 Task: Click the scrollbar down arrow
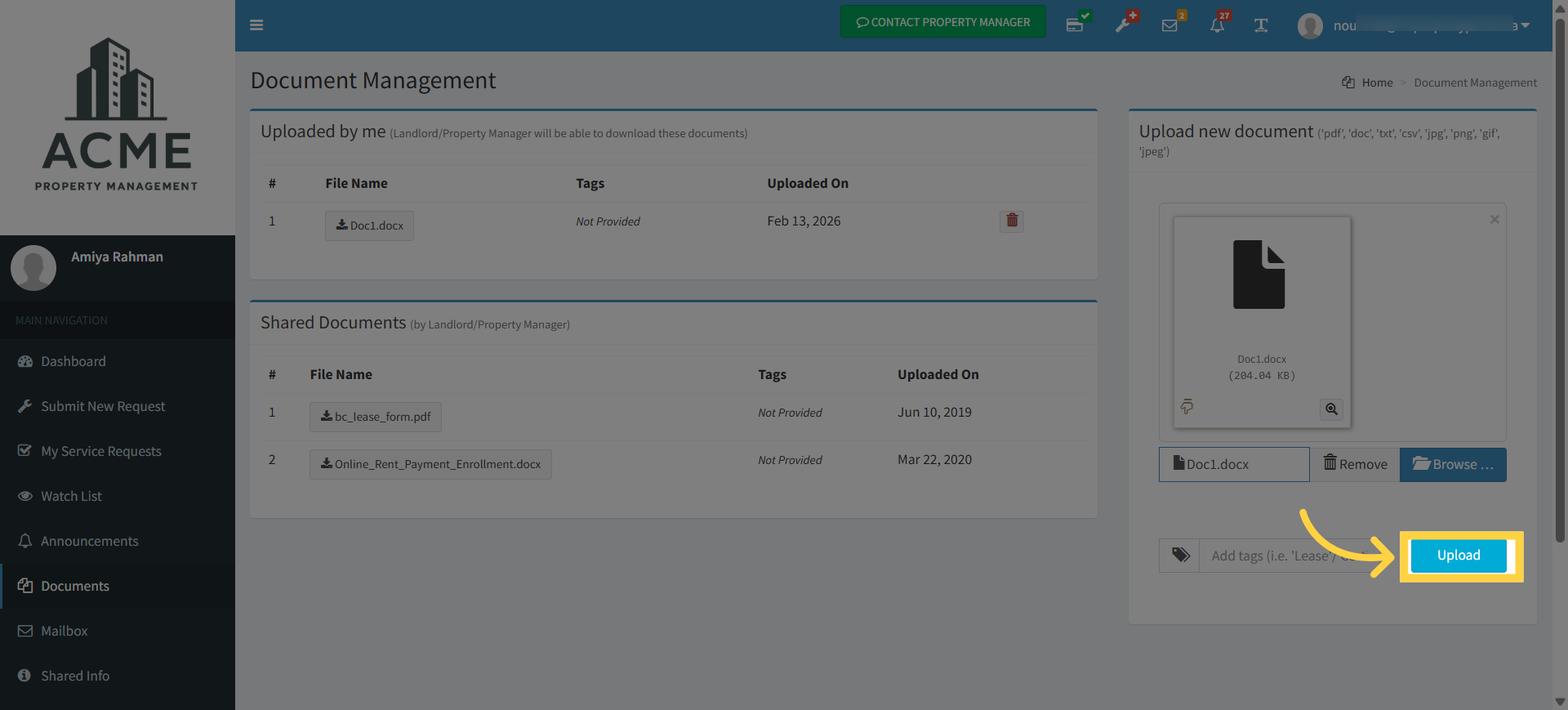pyautogui.click(x=1560, y=702)
